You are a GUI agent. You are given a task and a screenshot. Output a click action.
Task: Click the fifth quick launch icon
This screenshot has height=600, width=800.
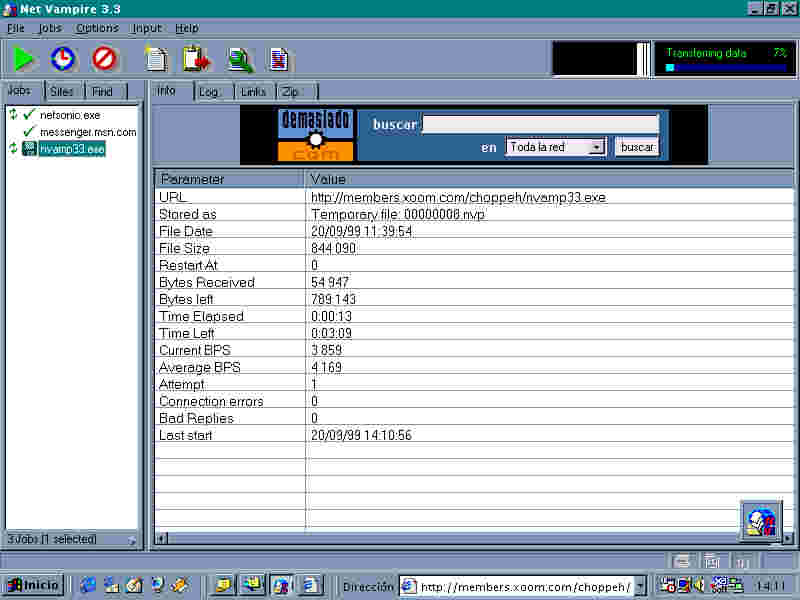coord(180,585)
